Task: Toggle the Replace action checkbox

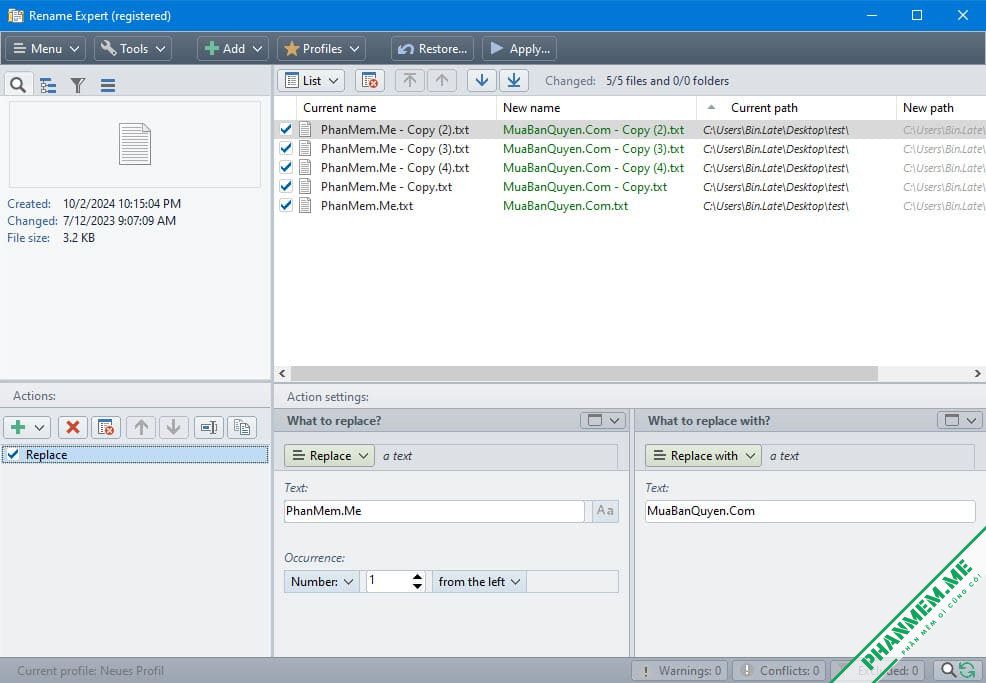Action: [x=13, y=454]
